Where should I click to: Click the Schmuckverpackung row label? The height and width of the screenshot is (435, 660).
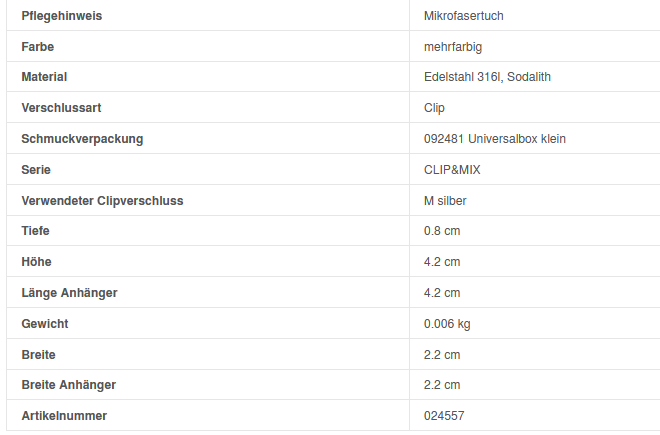point(82,139)
